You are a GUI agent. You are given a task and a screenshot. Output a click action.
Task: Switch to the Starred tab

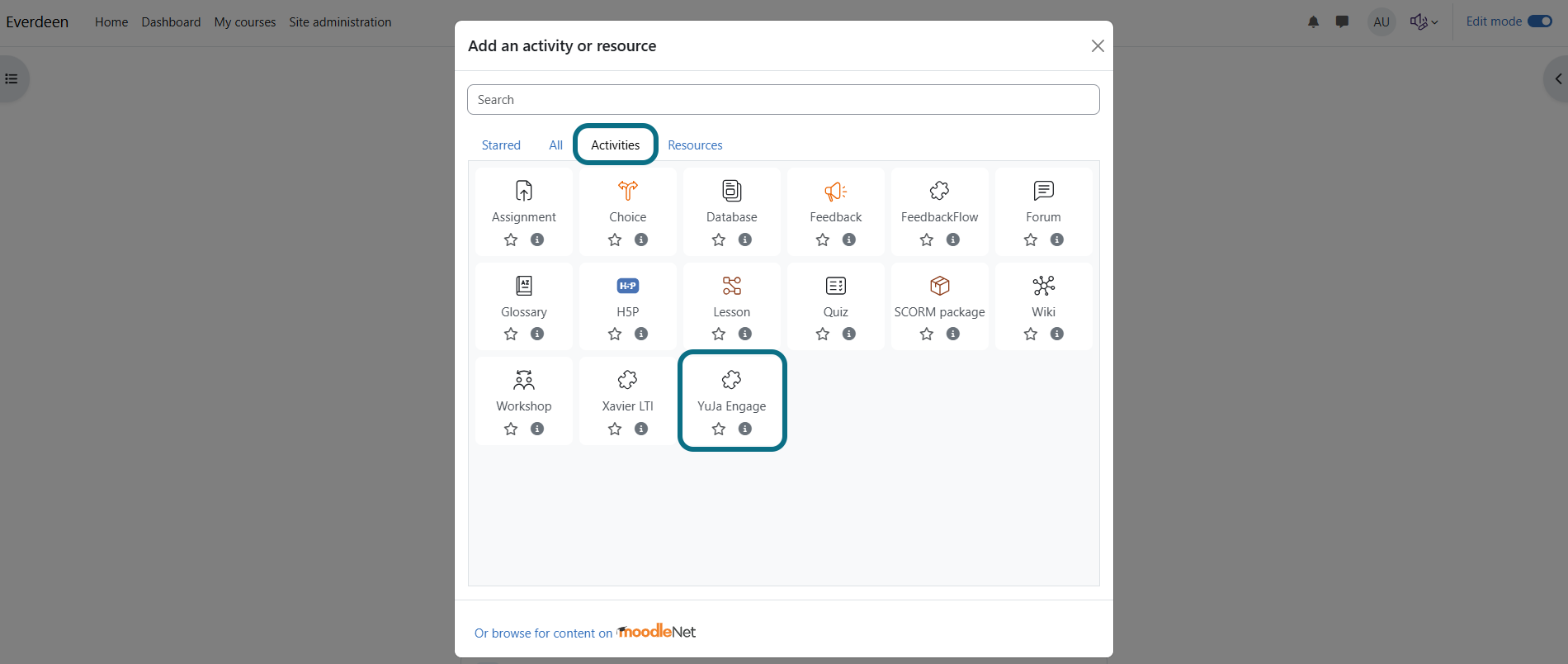click(501, 145)
